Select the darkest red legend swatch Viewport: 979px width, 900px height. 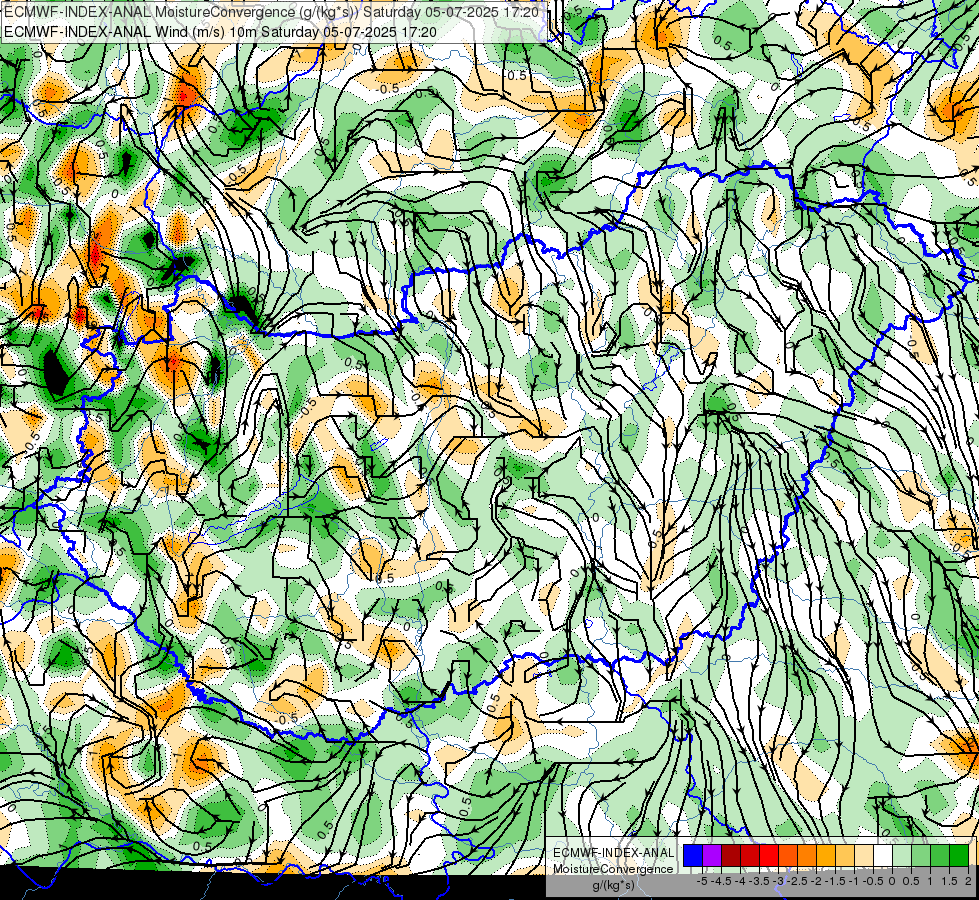click(x=731, y=855)
